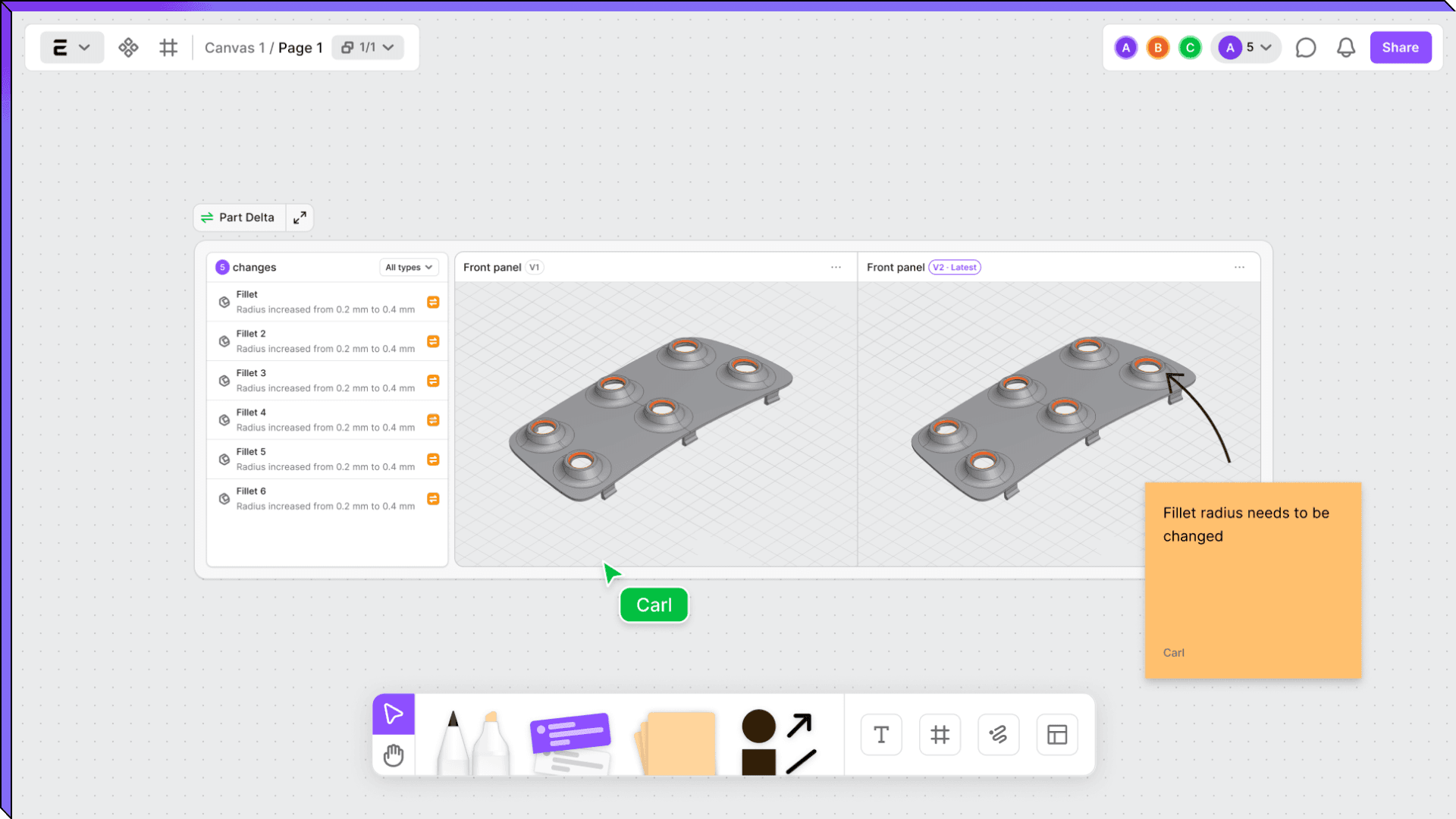Click purple avatar A
This screenshot has height=819, width=1456.
coord(1125,48)
